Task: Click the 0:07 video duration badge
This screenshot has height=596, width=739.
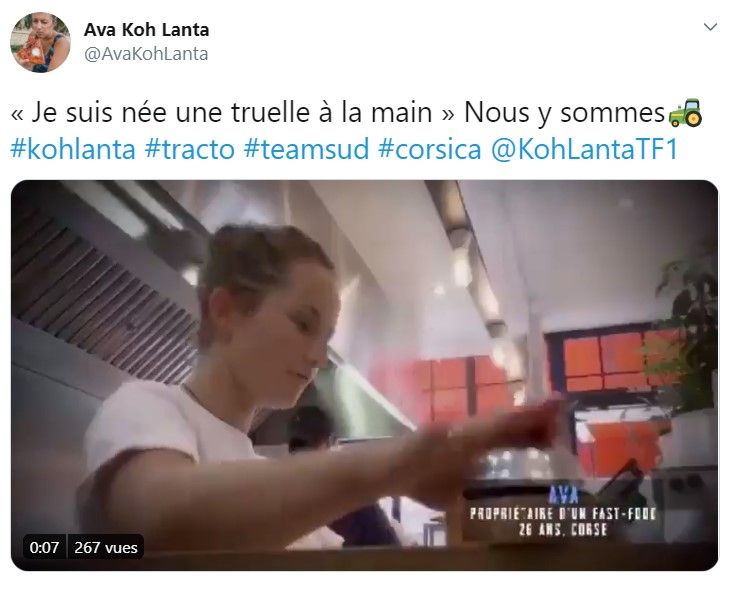Action: [44, 547]
